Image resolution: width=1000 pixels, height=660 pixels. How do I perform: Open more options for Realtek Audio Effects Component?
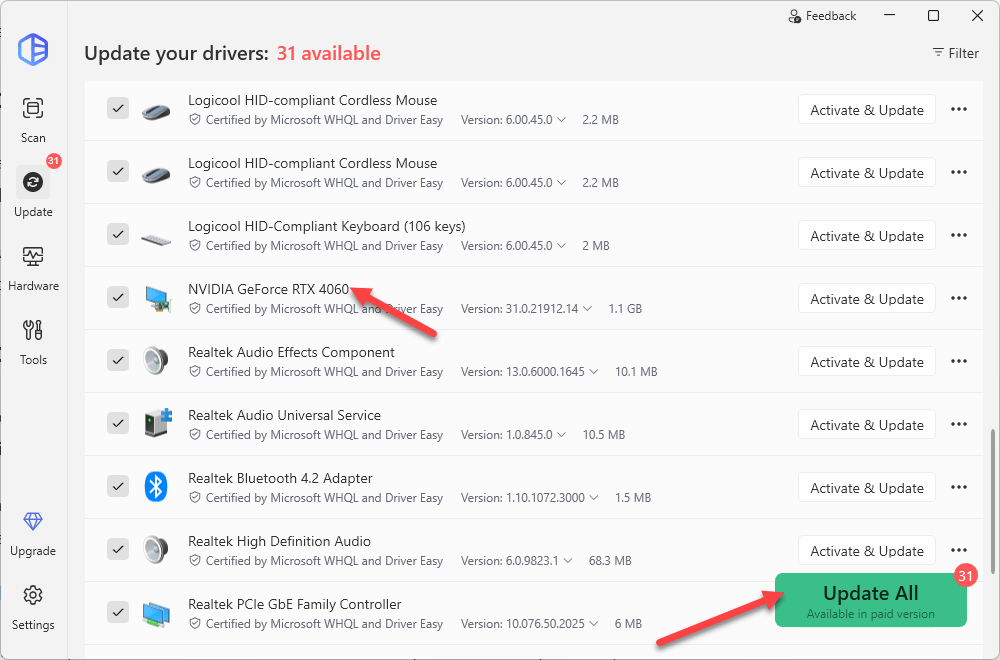(958, 361)
